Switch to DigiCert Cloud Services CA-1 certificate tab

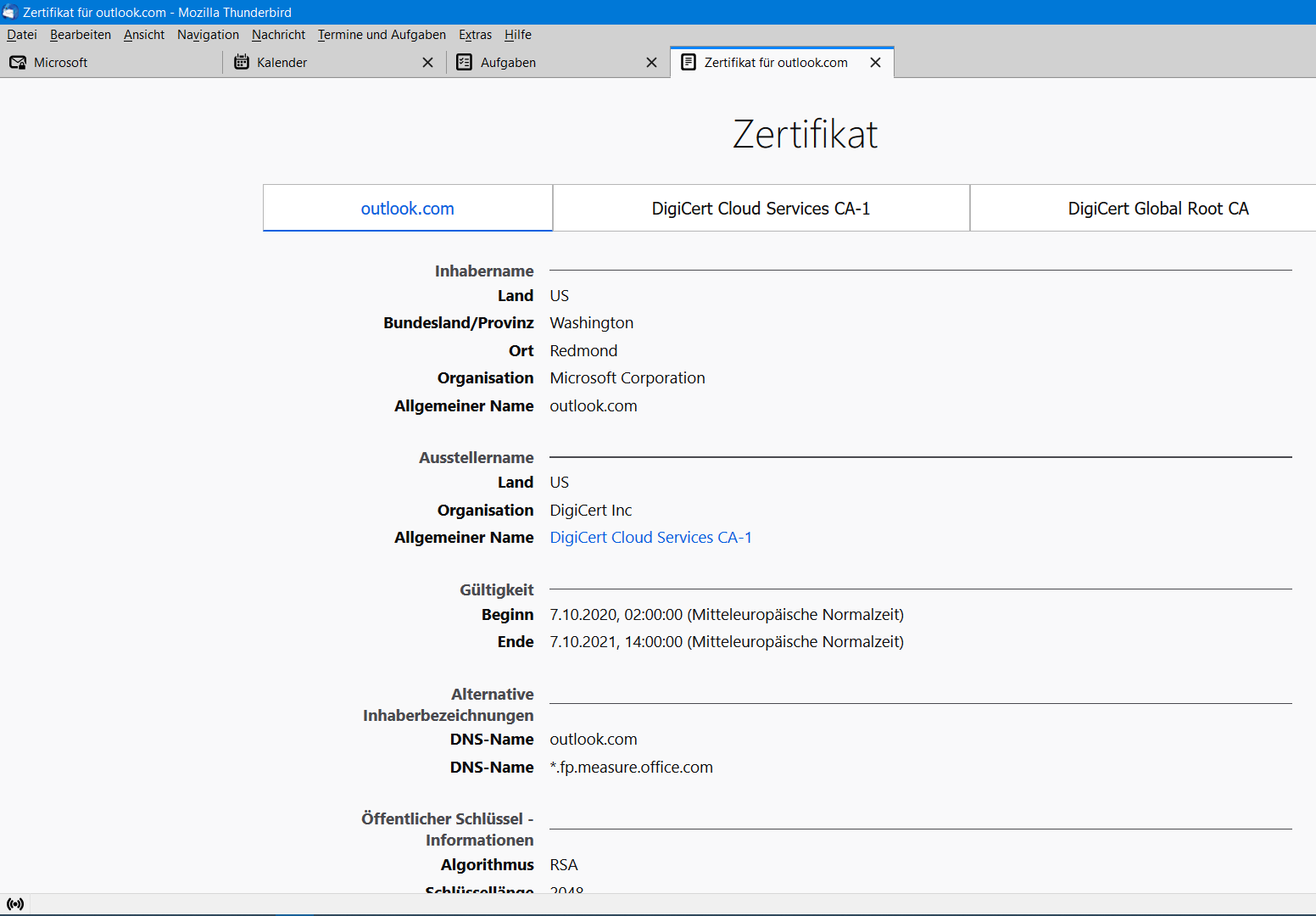point(761,209)
